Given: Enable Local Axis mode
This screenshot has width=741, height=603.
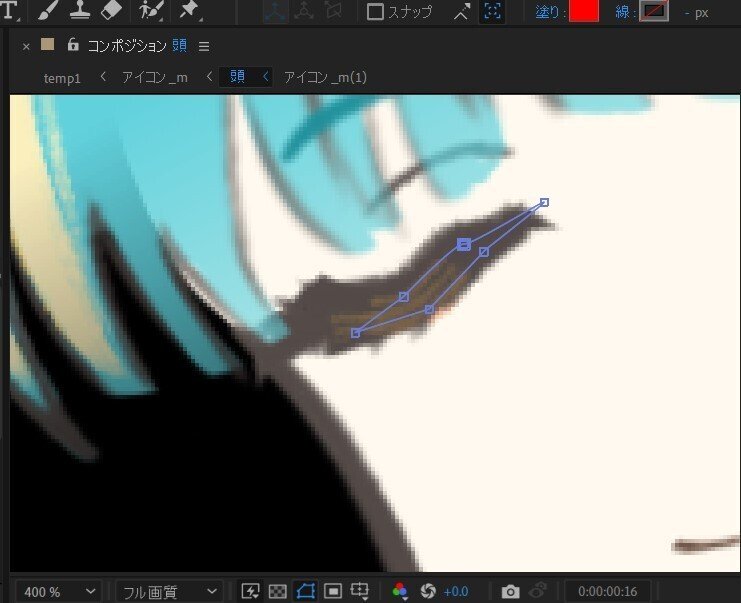Looking at the screenshot, I should 275,11.
